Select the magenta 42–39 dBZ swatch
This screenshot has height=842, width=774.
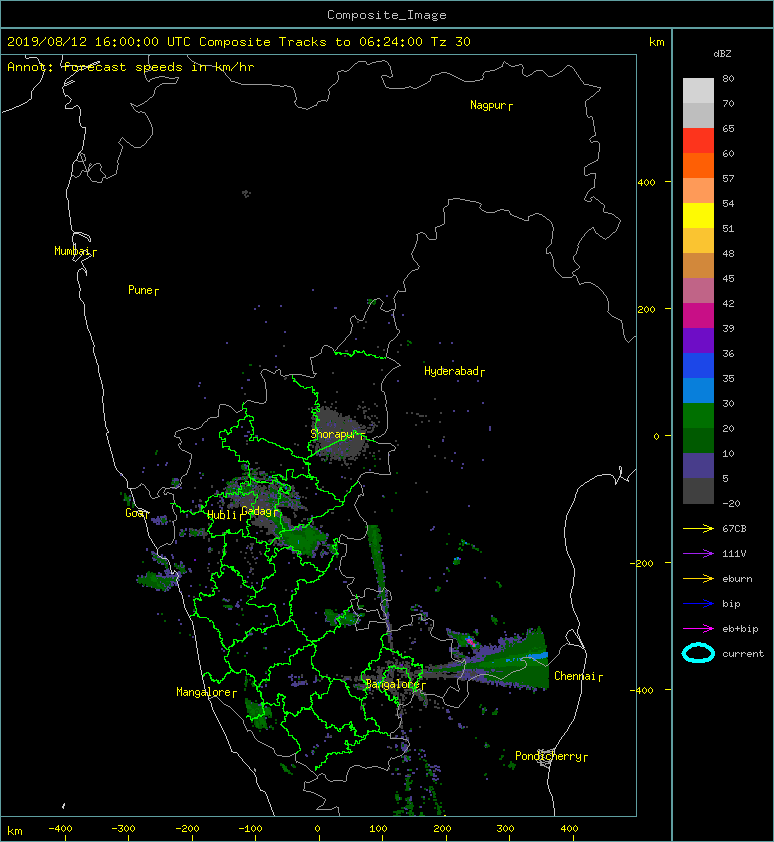pyautogui.click(x=698, y=316)
